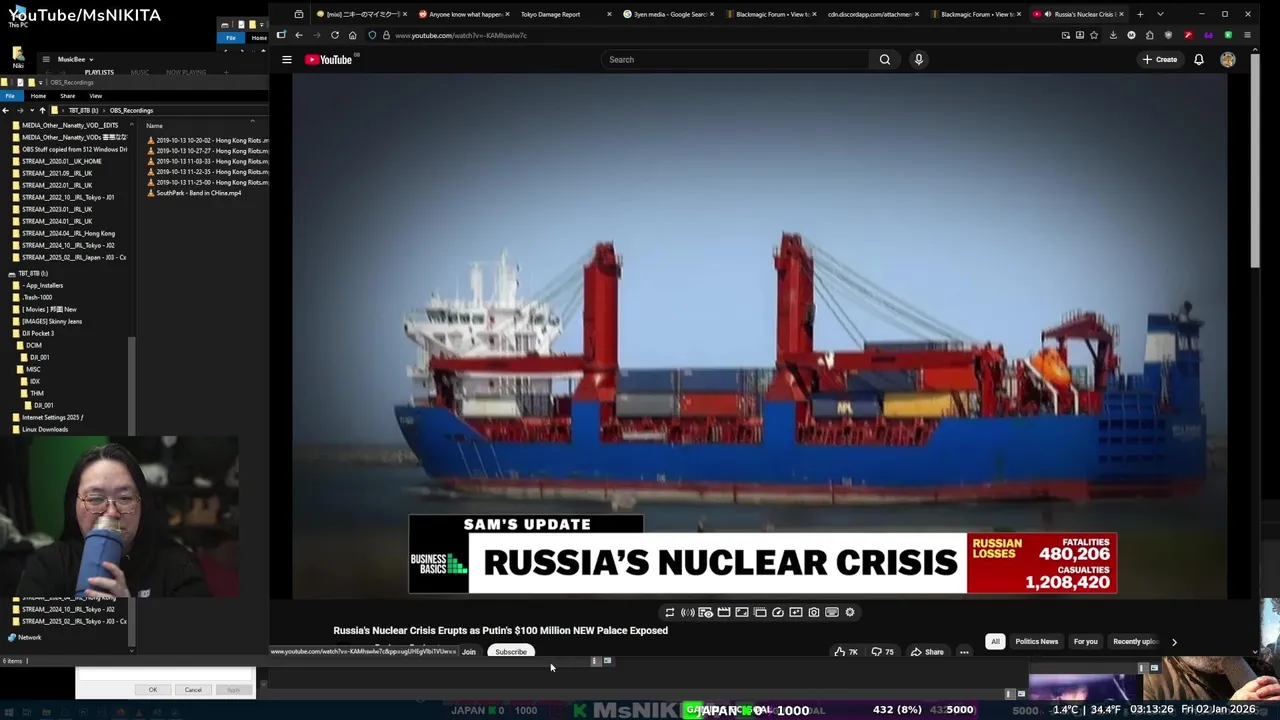1280x720 pixels.
Task: Go to YouTube home via logo
Action: pyautogui.click(x=329, y=60)
